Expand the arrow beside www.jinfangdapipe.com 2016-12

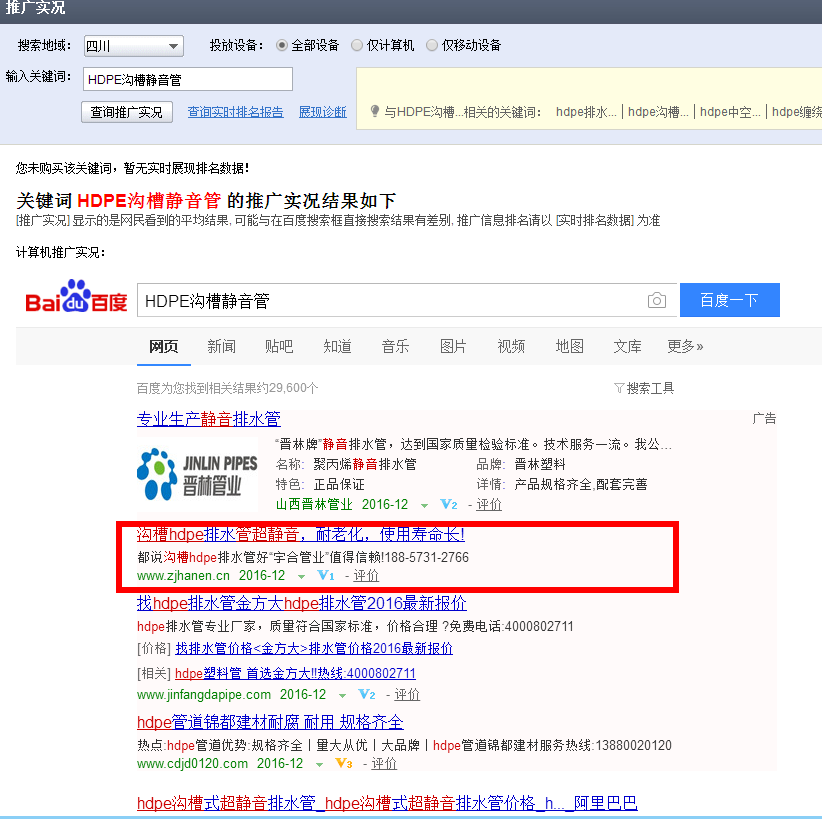(342, 696)
